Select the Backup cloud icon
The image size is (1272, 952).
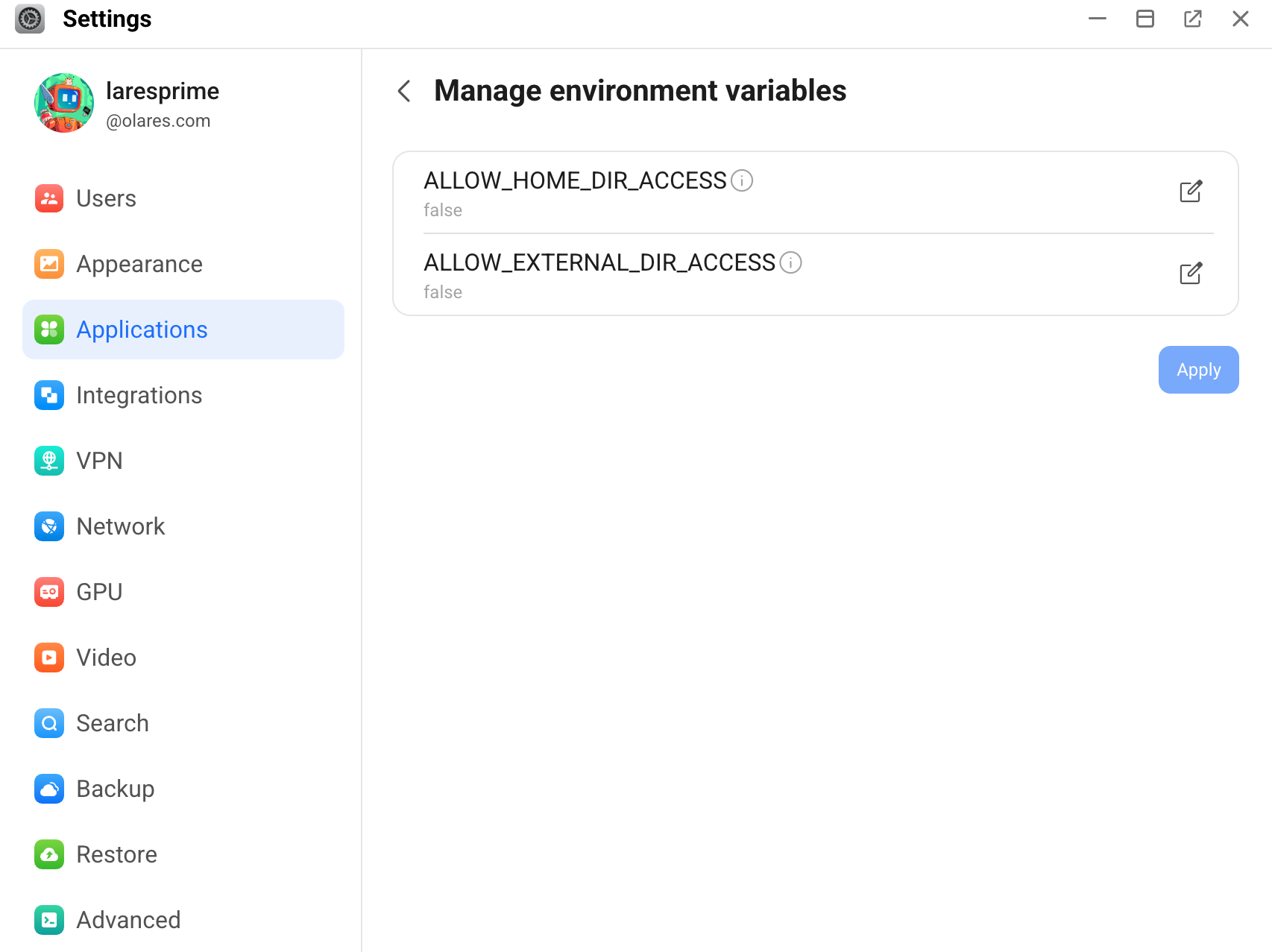[48, 789]
